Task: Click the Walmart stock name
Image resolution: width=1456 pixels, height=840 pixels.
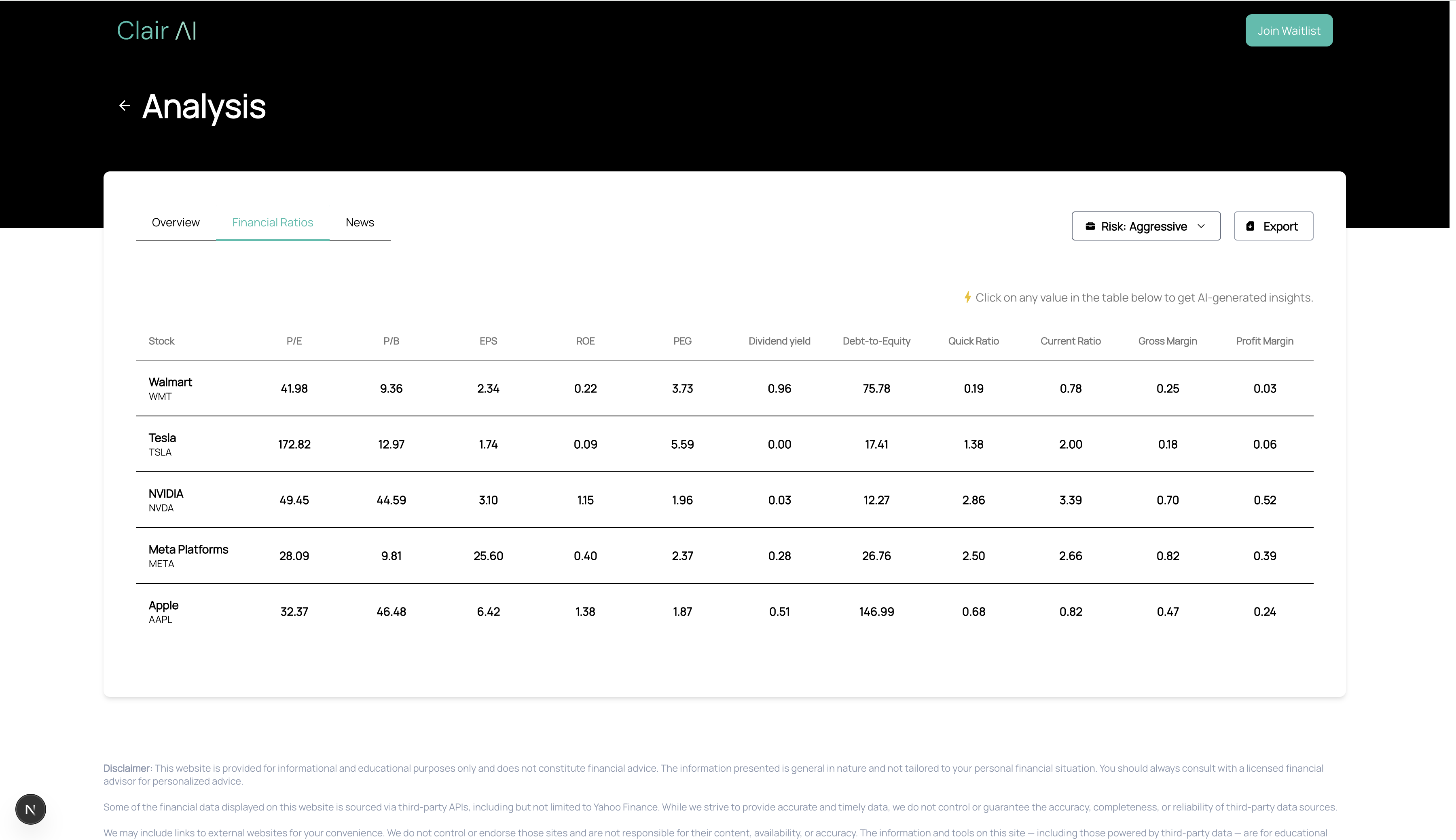Action: pos(170,382)
